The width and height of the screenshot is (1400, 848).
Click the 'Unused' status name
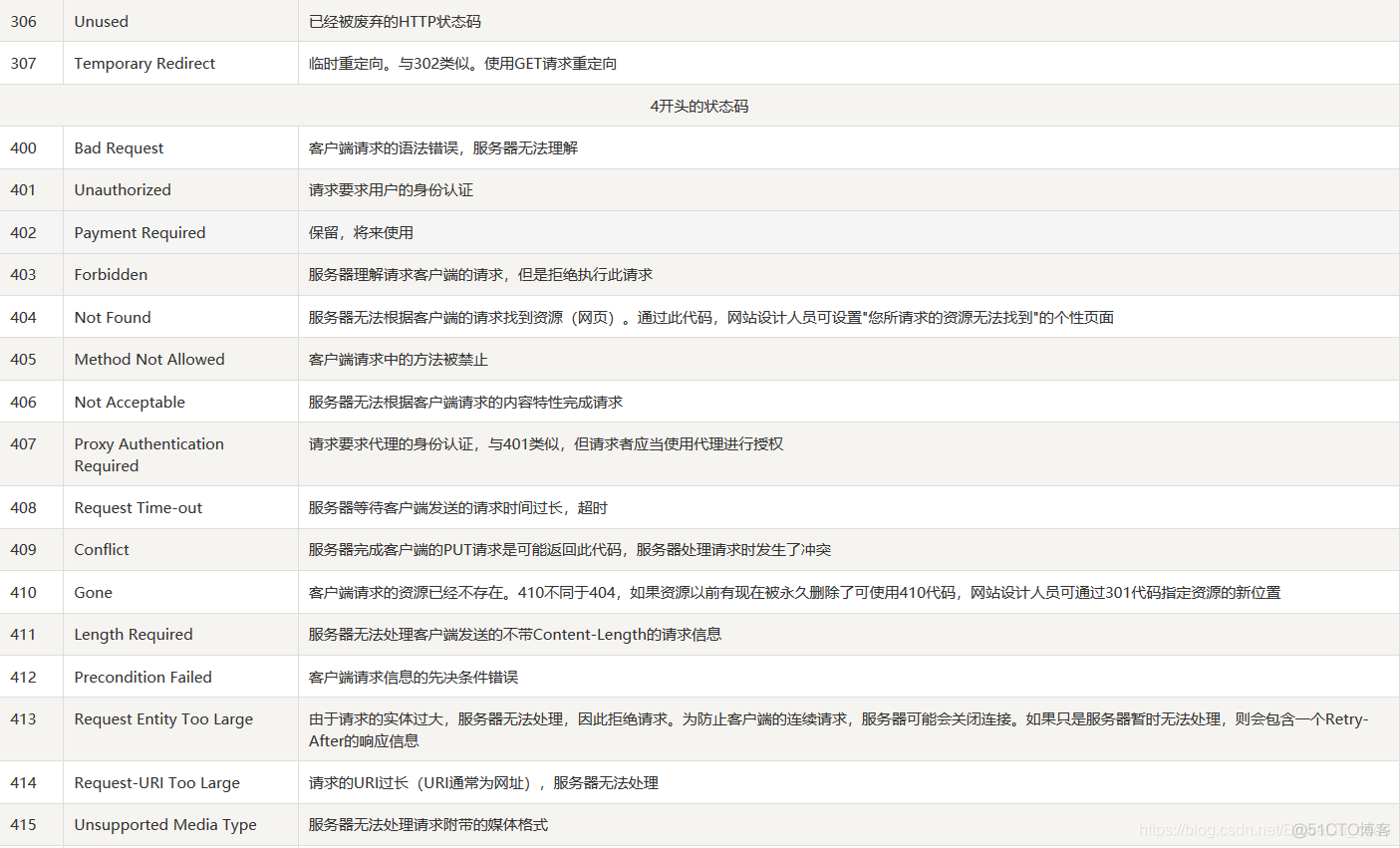pos(101,21)
